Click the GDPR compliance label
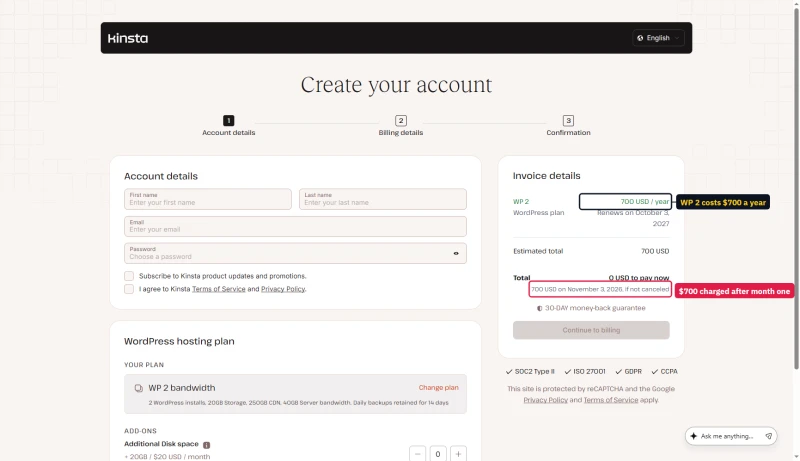This screenshot has height=461, width=800. (629, 371)
